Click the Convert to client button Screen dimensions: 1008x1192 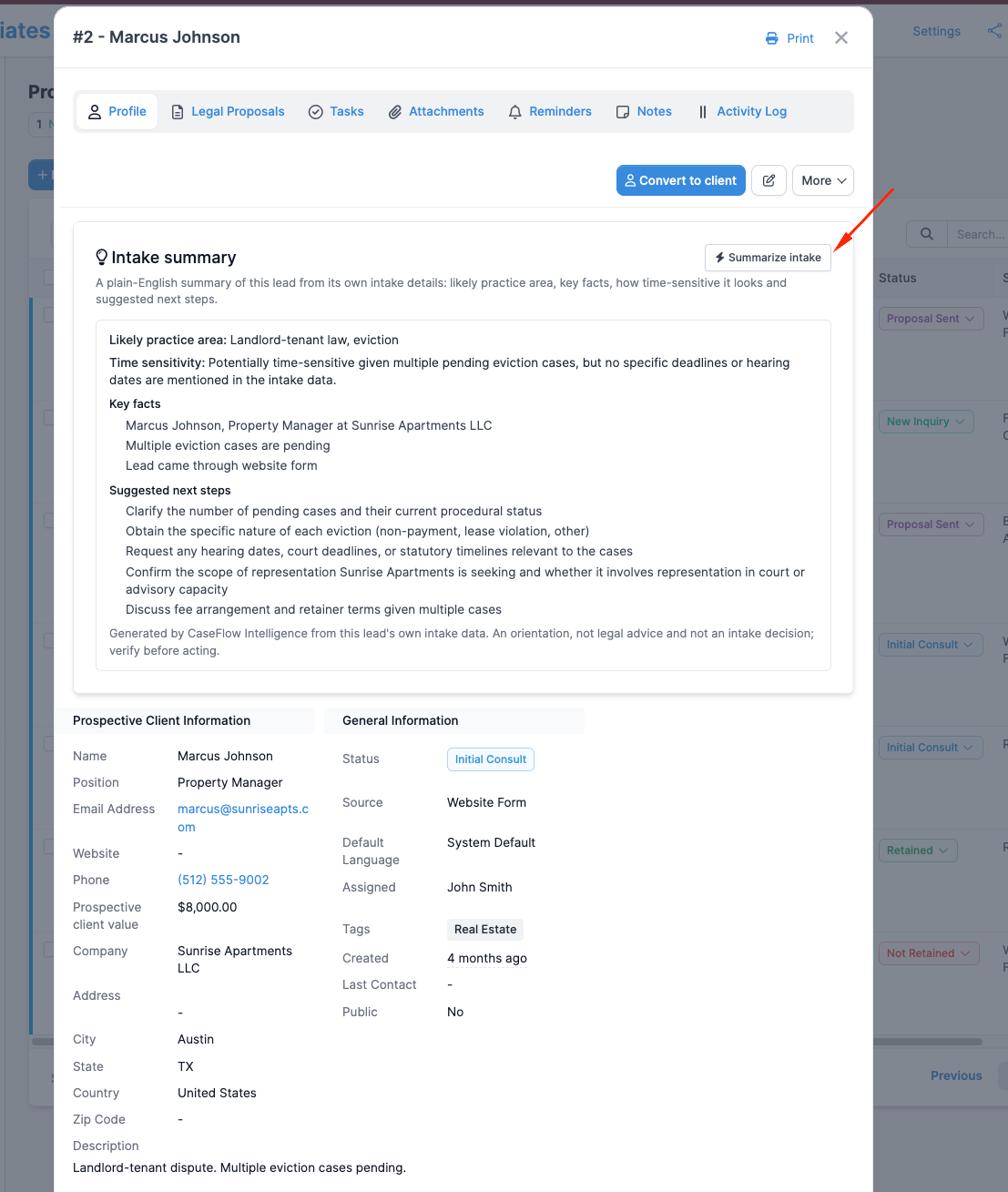tap(681, 180)
